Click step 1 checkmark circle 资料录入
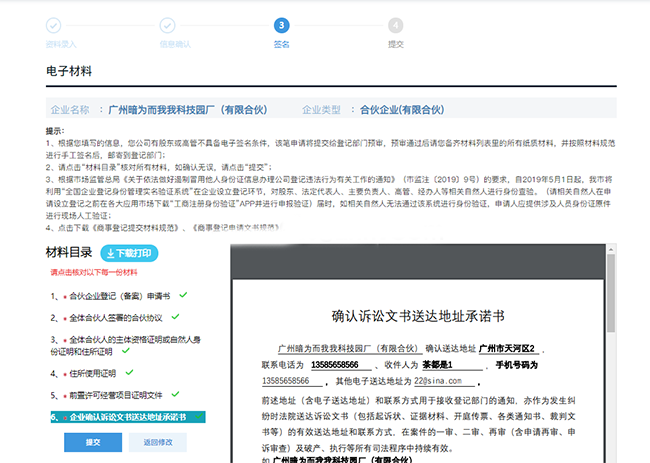This screenshot has width=650, height=463. [x=53, y=25]
